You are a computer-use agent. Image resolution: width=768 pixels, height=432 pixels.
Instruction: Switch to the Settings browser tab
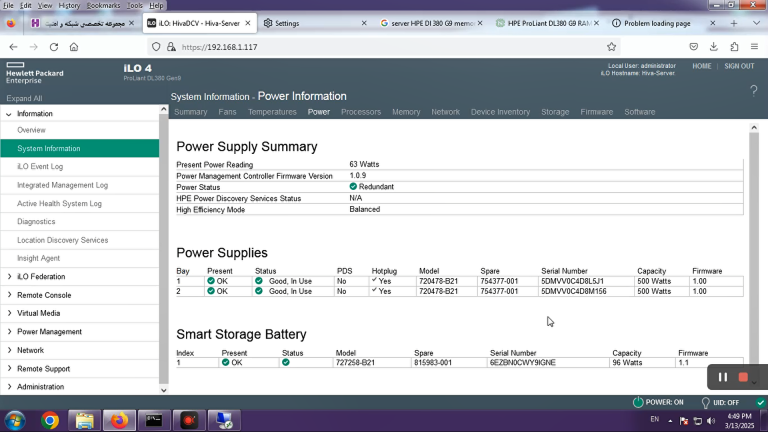pos(287,23)
